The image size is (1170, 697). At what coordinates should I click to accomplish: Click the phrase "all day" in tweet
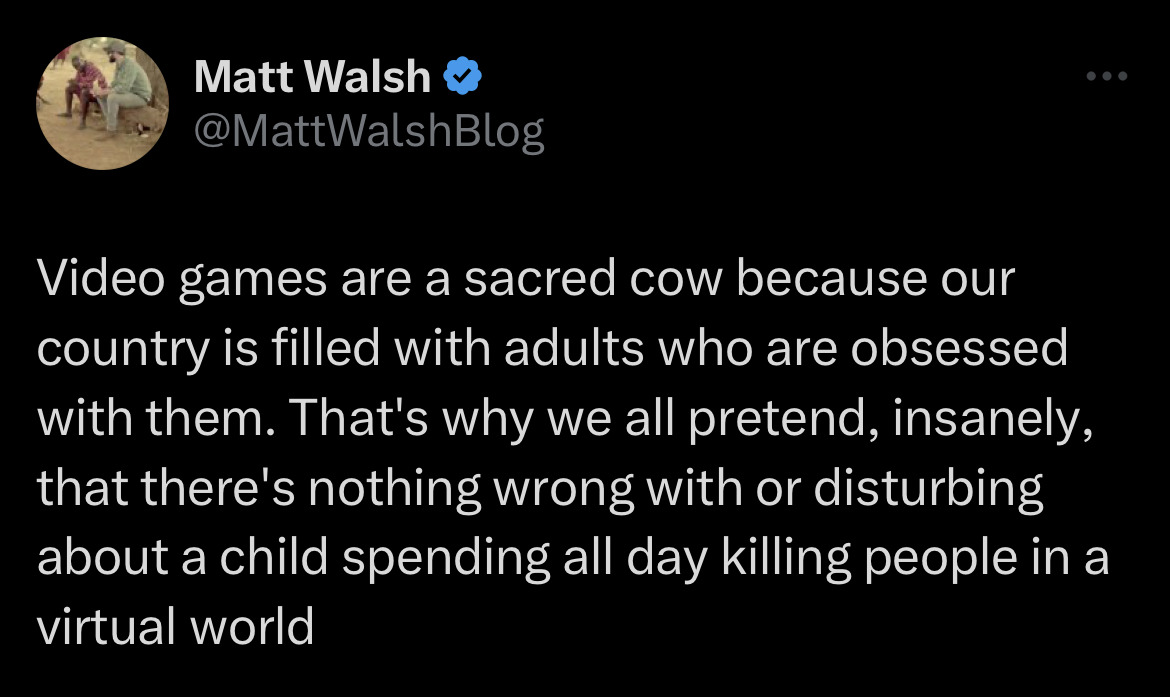click(x=633, y=558)
